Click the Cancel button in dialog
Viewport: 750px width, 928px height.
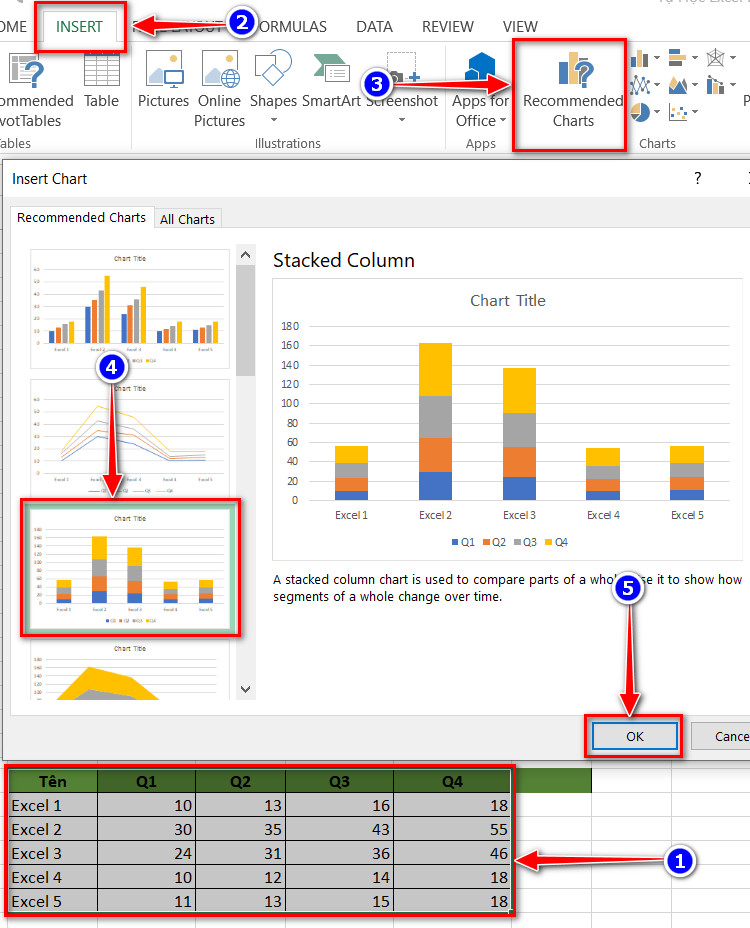pos(723,736)
